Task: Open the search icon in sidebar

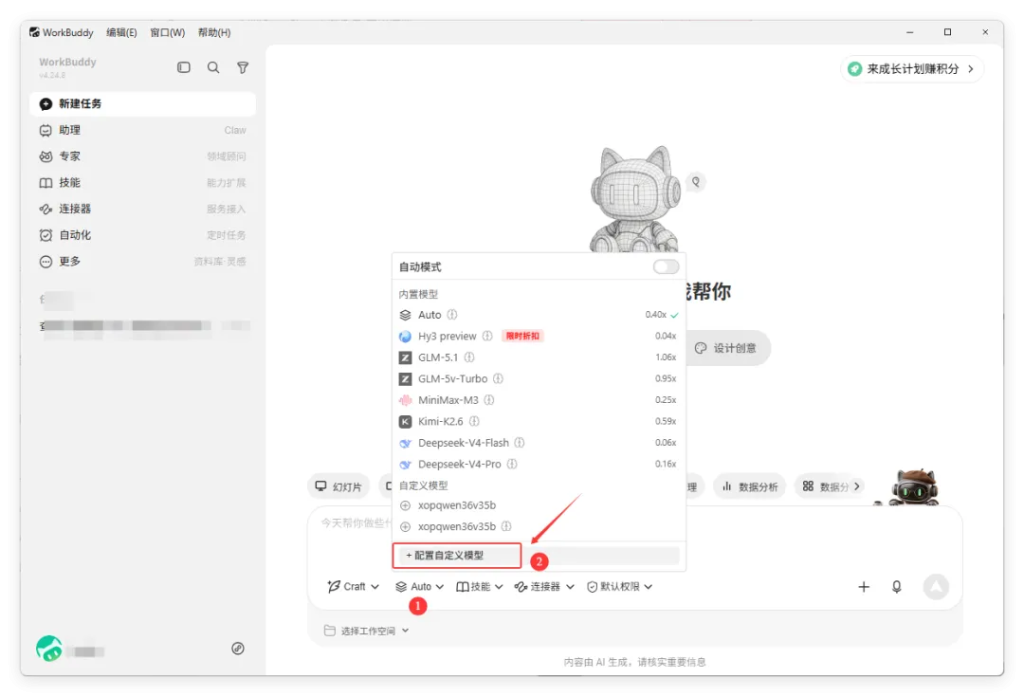Action: tap(213, 67)
